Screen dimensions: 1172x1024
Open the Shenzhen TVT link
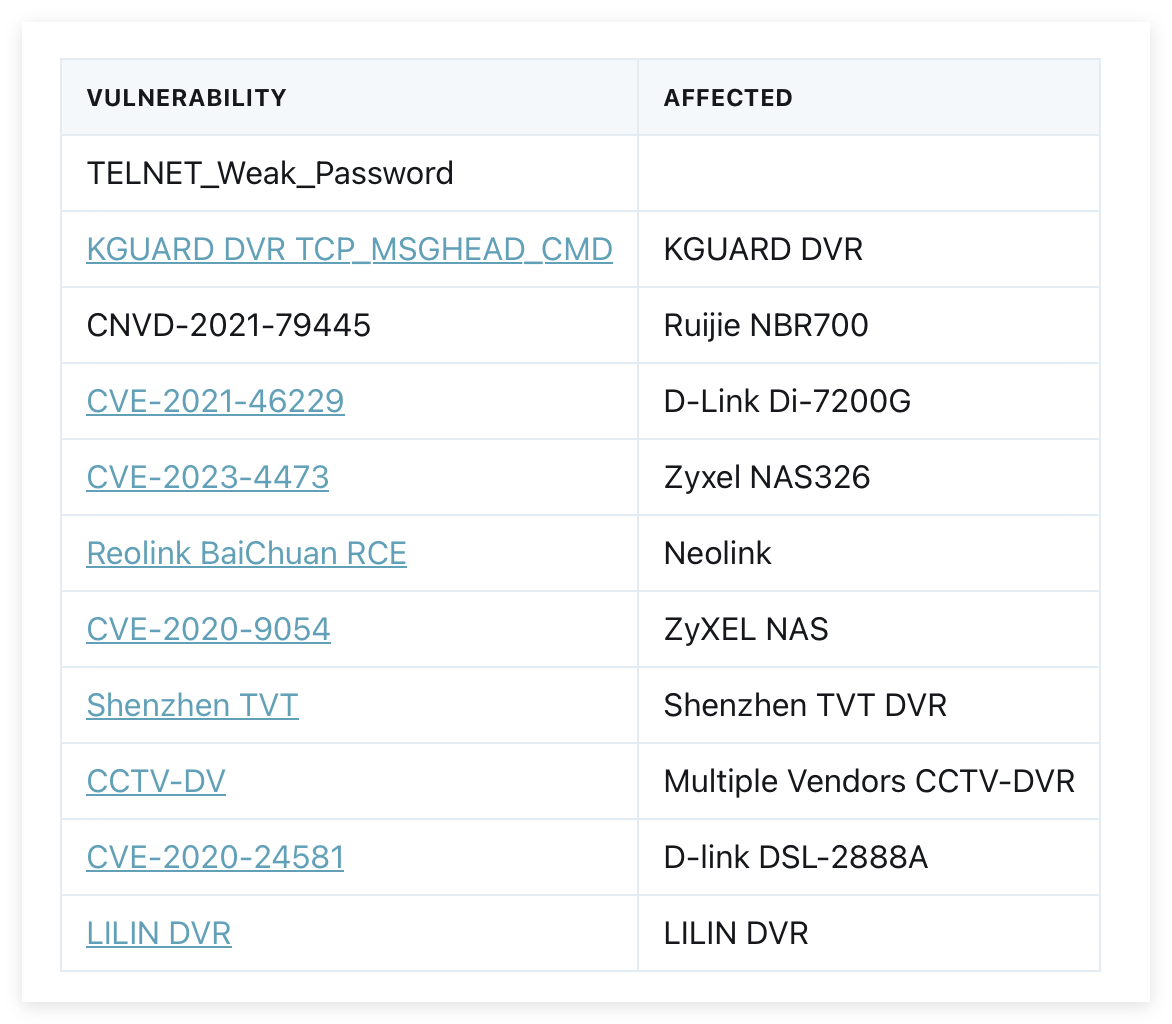pyautogui.click(x=192, y=705)
